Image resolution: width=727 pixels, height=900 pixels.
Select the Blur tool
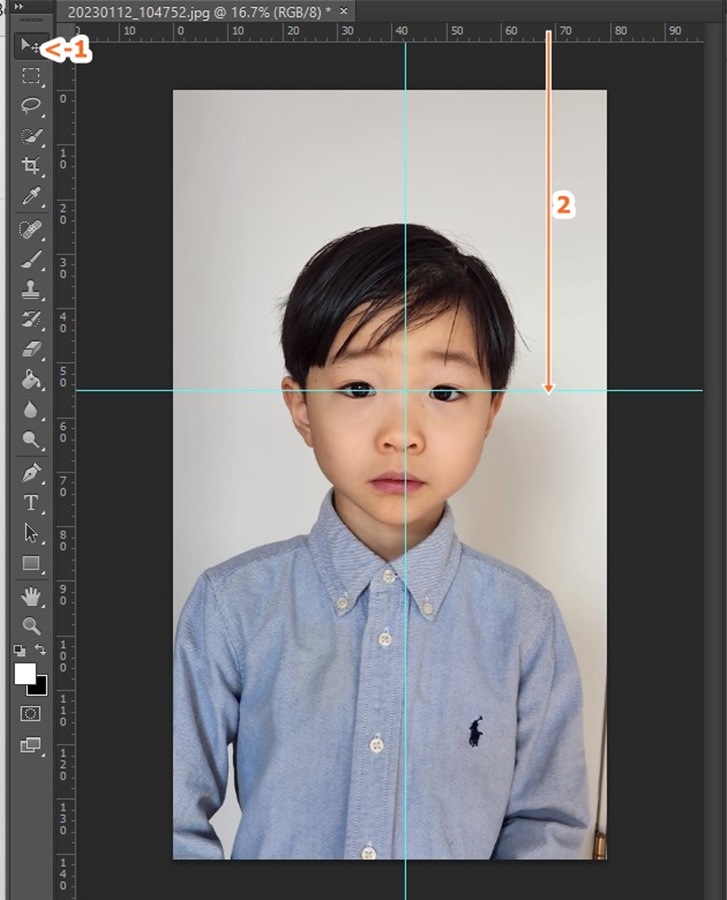(x=30, y=410)
